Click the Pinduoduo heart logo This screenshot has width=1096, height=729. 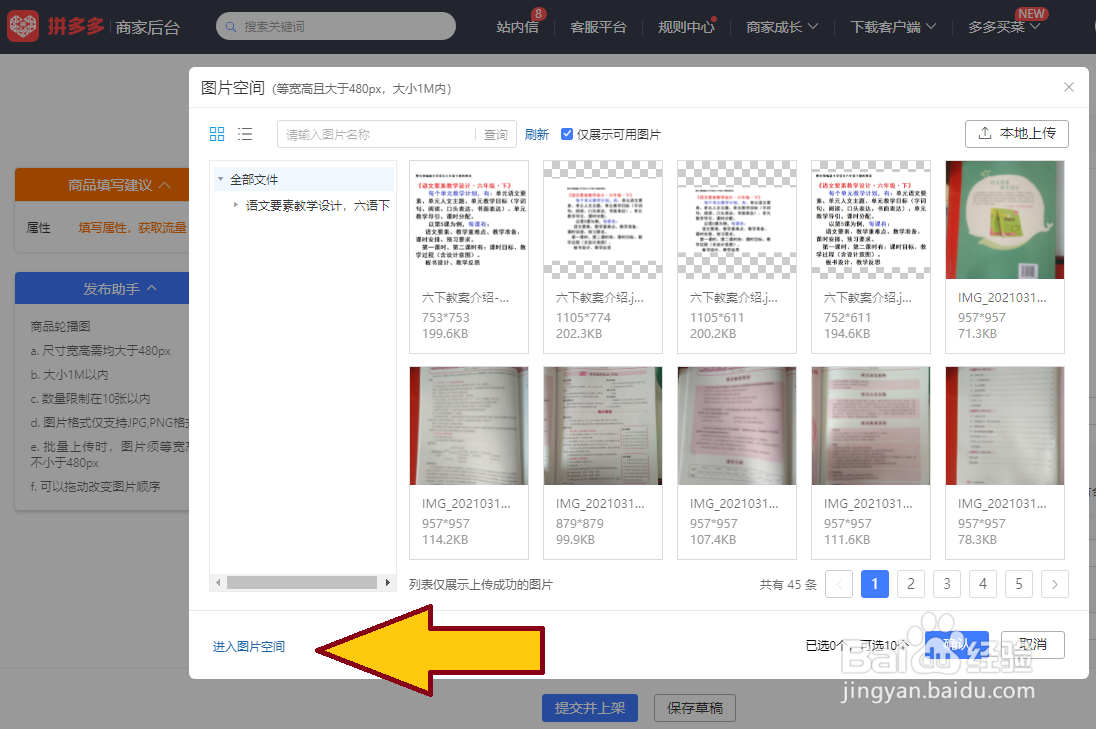(24, 26)
